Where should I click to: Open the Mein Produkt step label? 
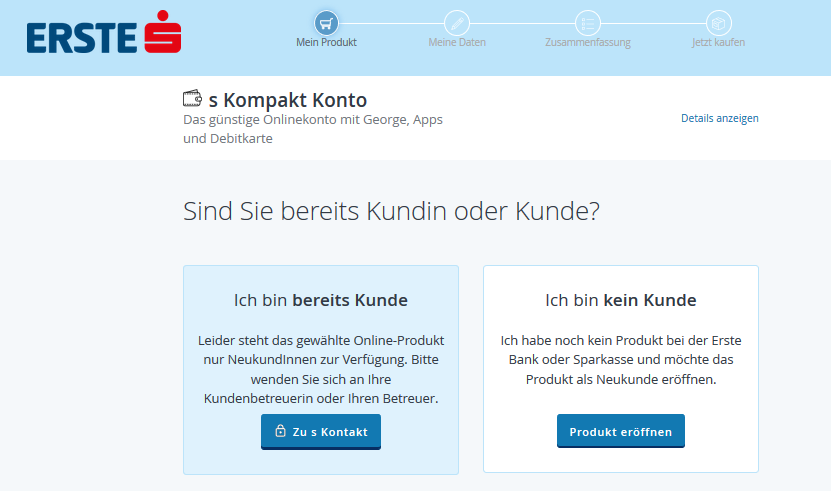pyautogui.click(x=326, y=42)
